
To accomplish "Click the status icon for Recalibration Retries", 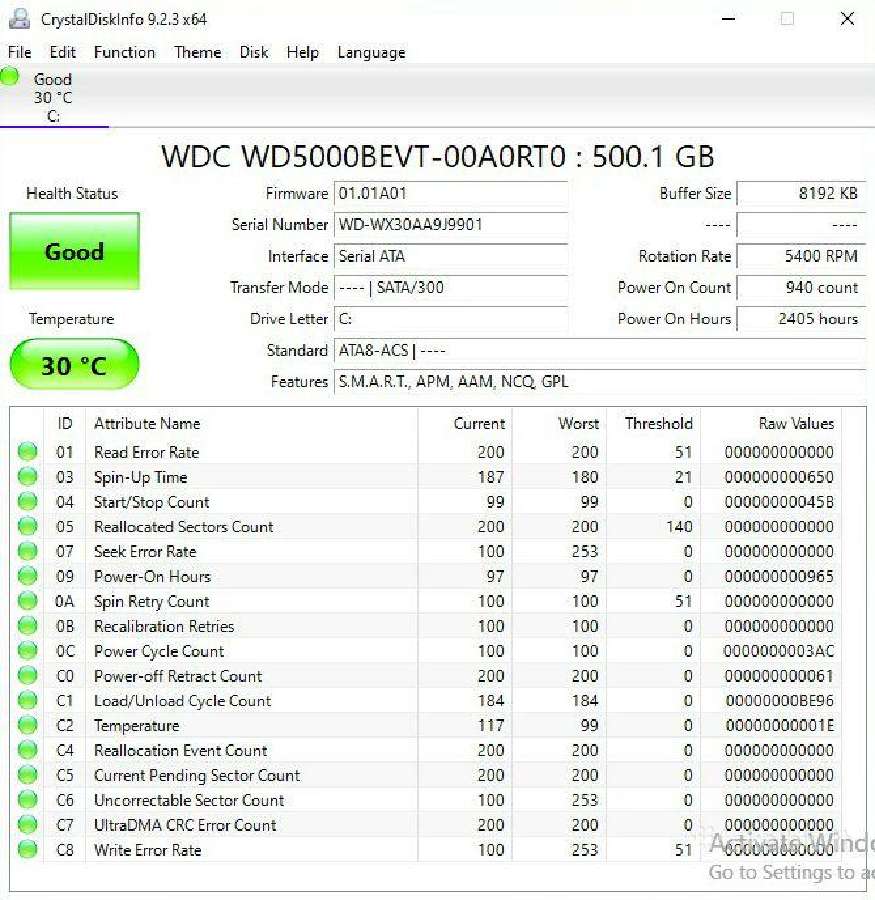I will tap(28, 626).
